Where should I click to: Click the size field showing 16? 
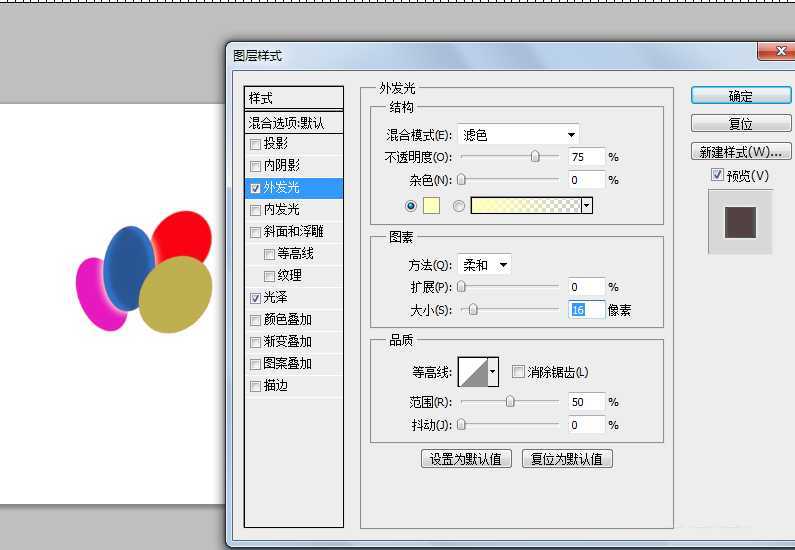tap(587, 310)
